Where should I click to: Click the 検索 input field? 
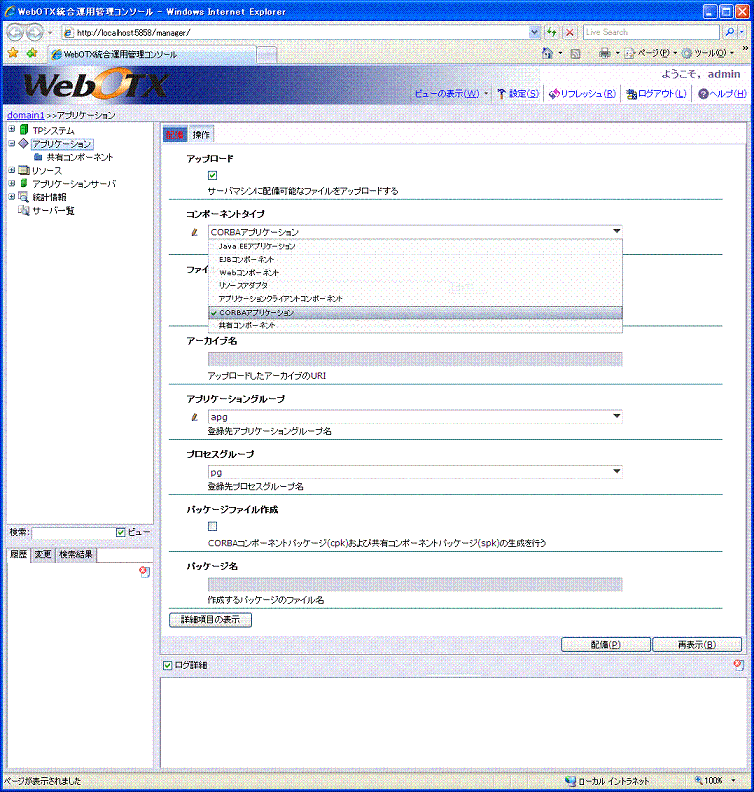[x=72, y=533]
